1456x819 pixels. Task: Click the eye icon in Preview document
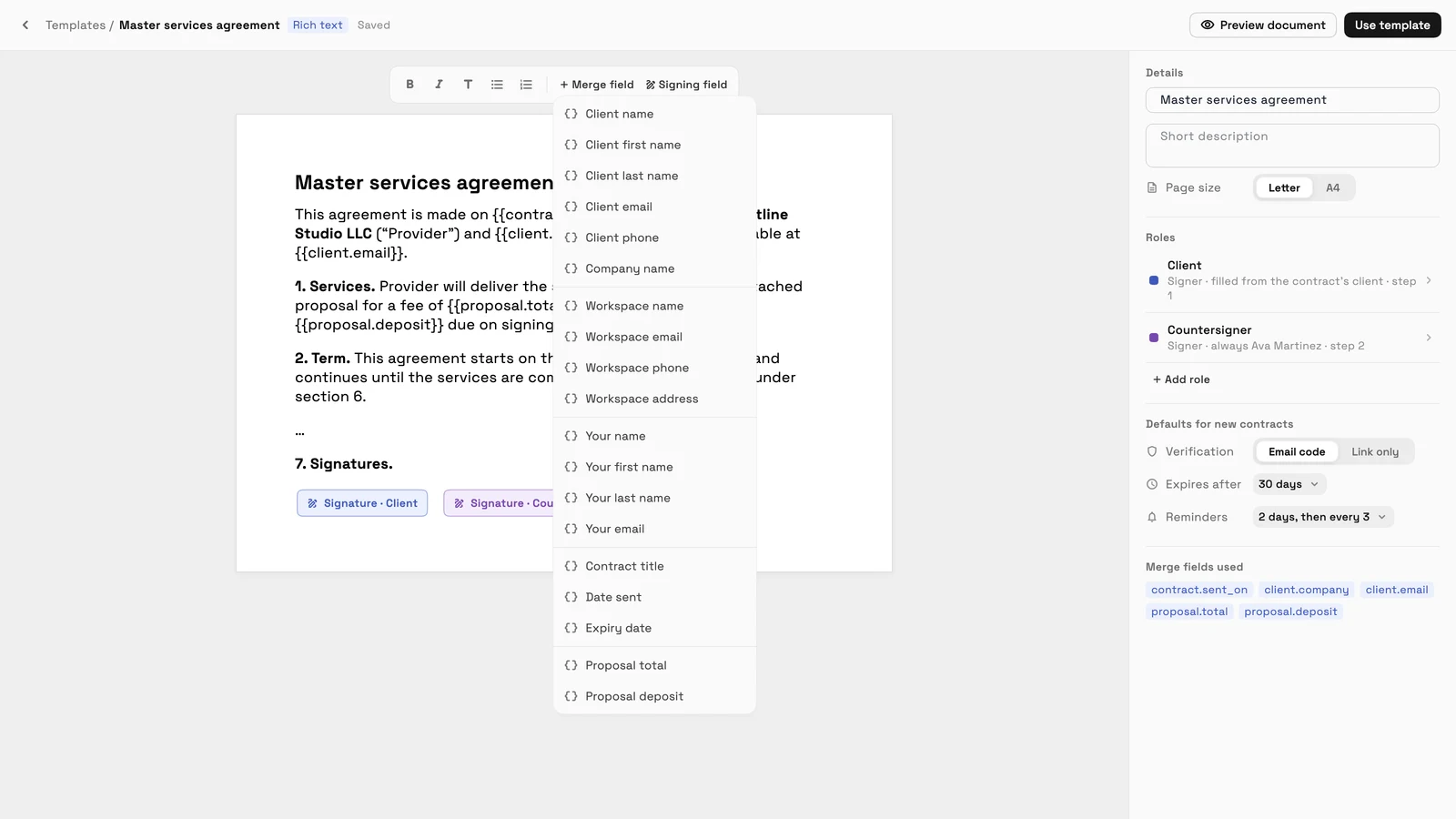pyautogui.click(x=1208, y=25)
